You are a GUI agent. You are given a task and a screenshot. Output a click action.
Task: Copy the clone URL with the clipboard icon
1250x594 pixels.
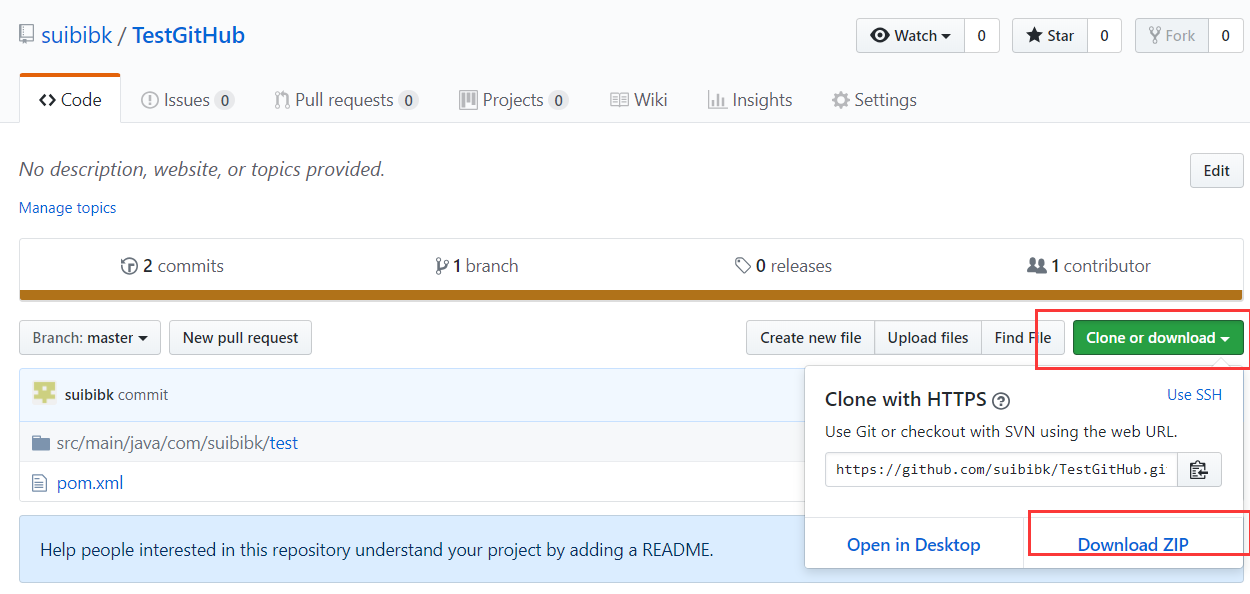pos(1199,470)
